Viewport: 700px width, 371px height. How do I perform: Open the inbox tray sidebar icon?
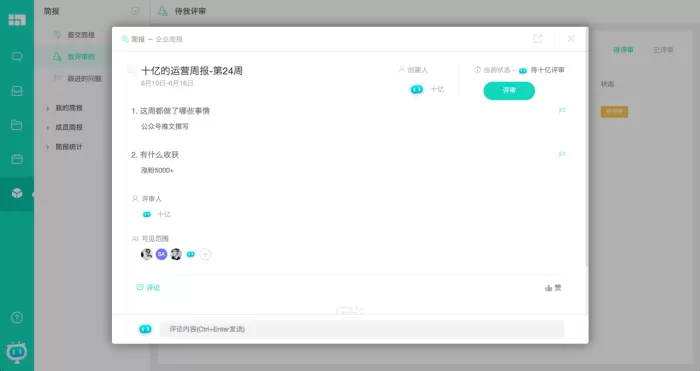coord(17,91)
